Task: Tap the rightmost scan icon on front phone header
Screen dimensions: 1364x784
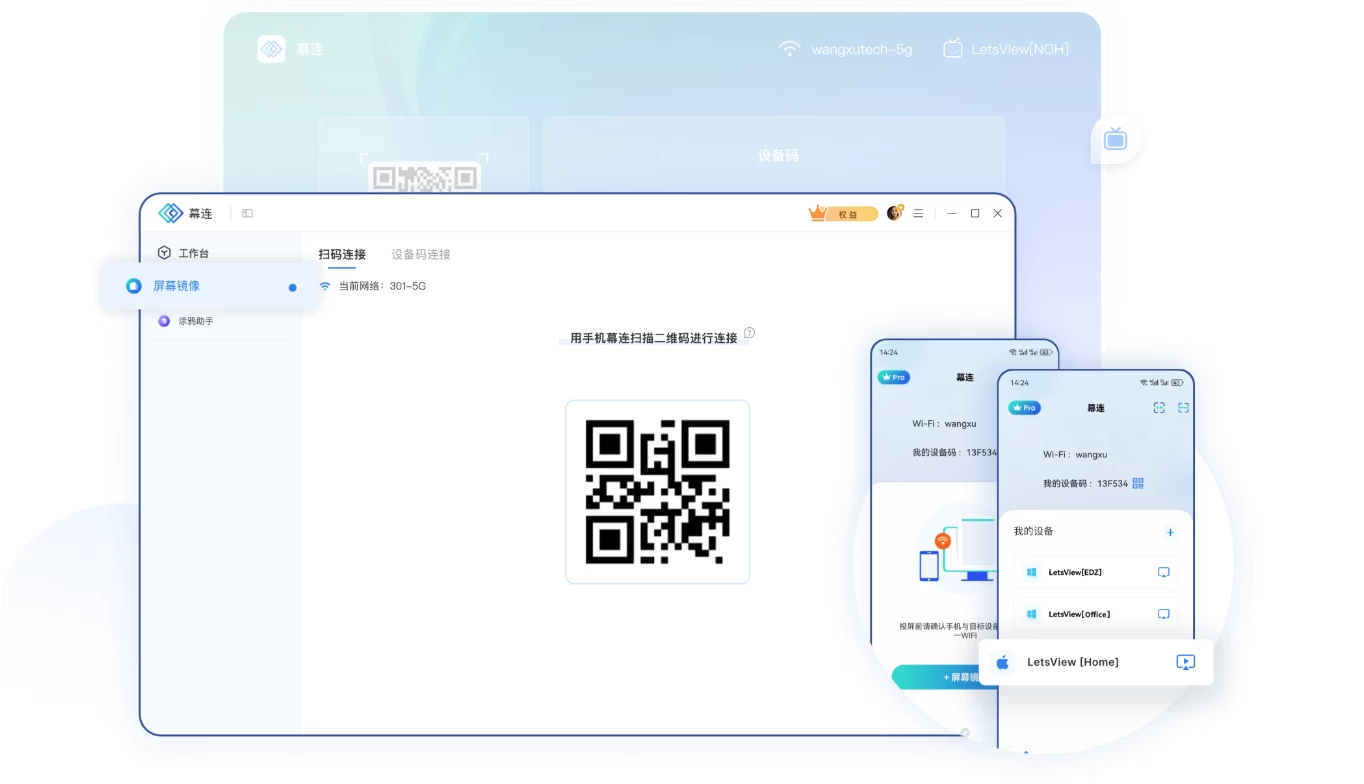Action: [1183, 408]
